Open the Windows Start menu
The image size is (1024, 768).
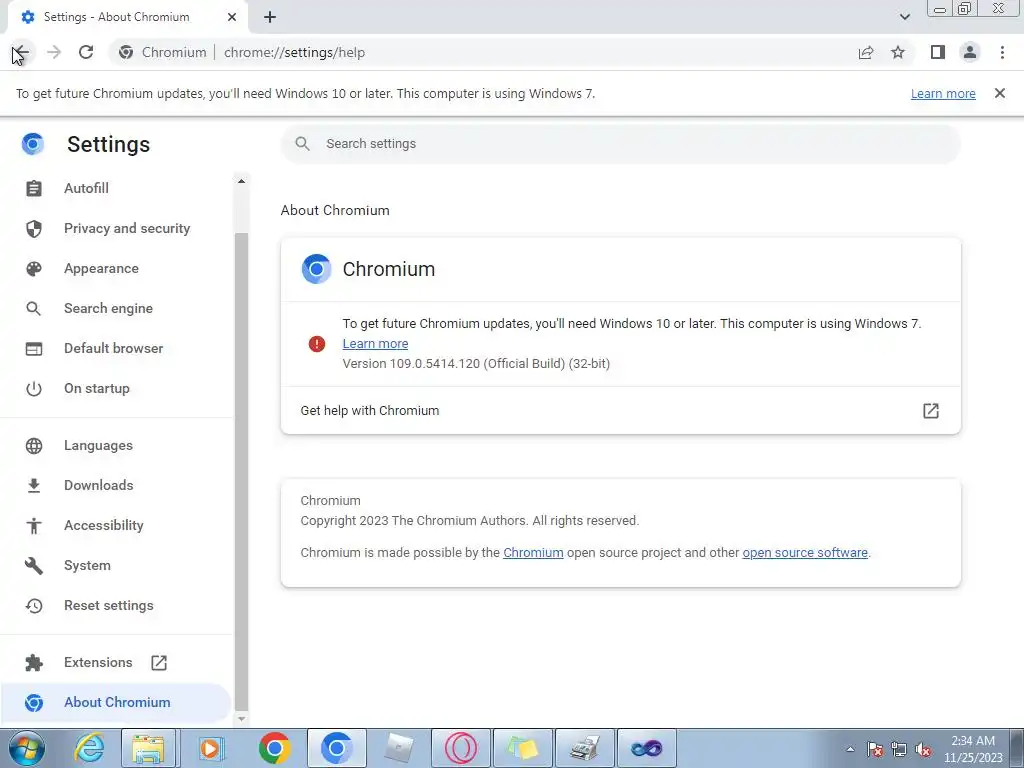point(27,748)
